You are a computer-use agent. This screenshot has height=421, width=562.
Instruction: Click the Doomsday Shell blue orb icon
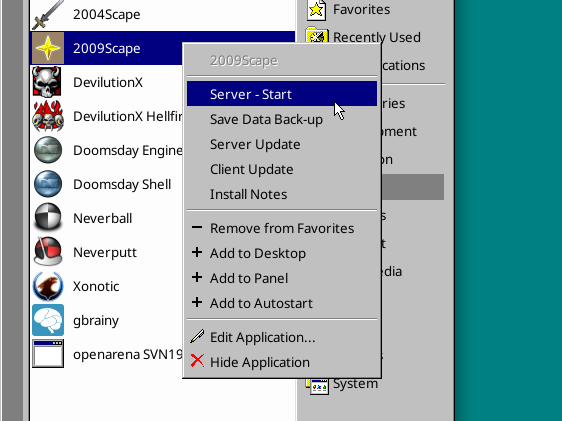coord(48,184)
